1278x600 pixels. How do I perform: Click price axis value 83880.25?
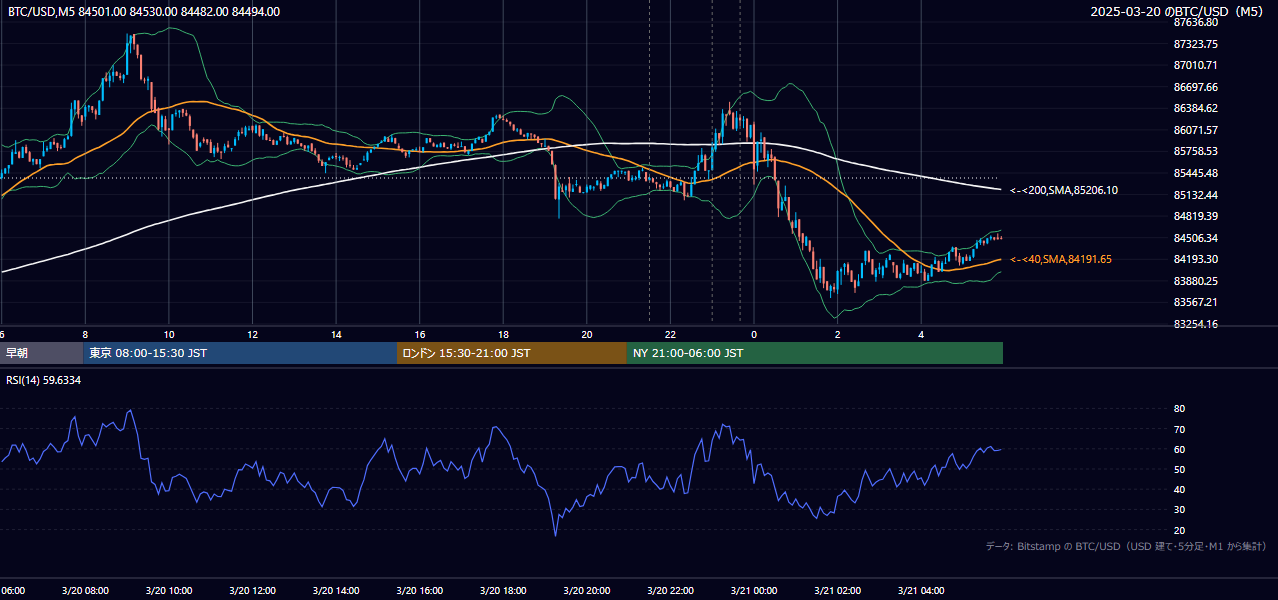(1195, 281)
